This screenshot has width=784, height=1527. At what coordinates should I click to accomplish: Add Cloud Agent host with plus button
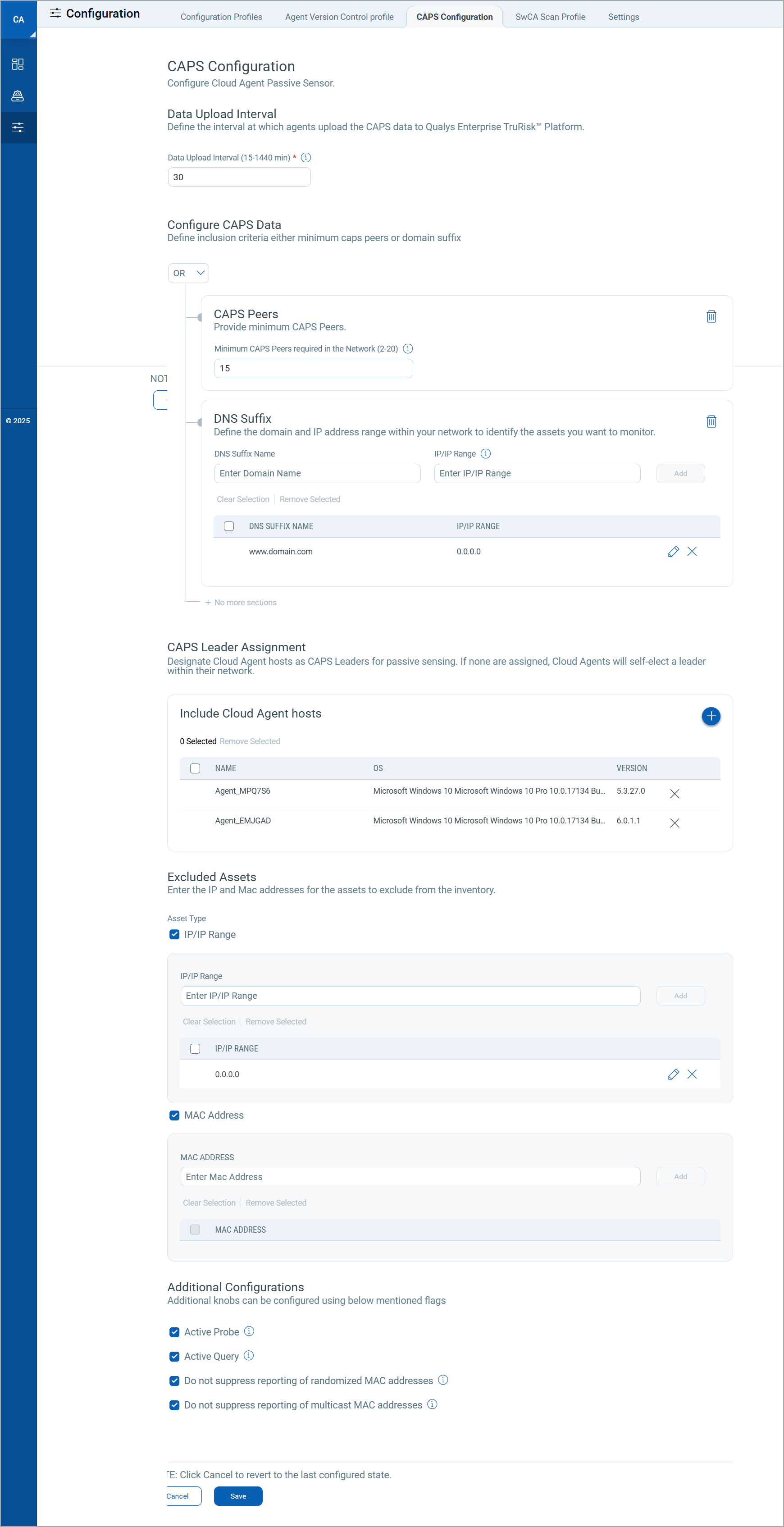[x=711, y=716]
